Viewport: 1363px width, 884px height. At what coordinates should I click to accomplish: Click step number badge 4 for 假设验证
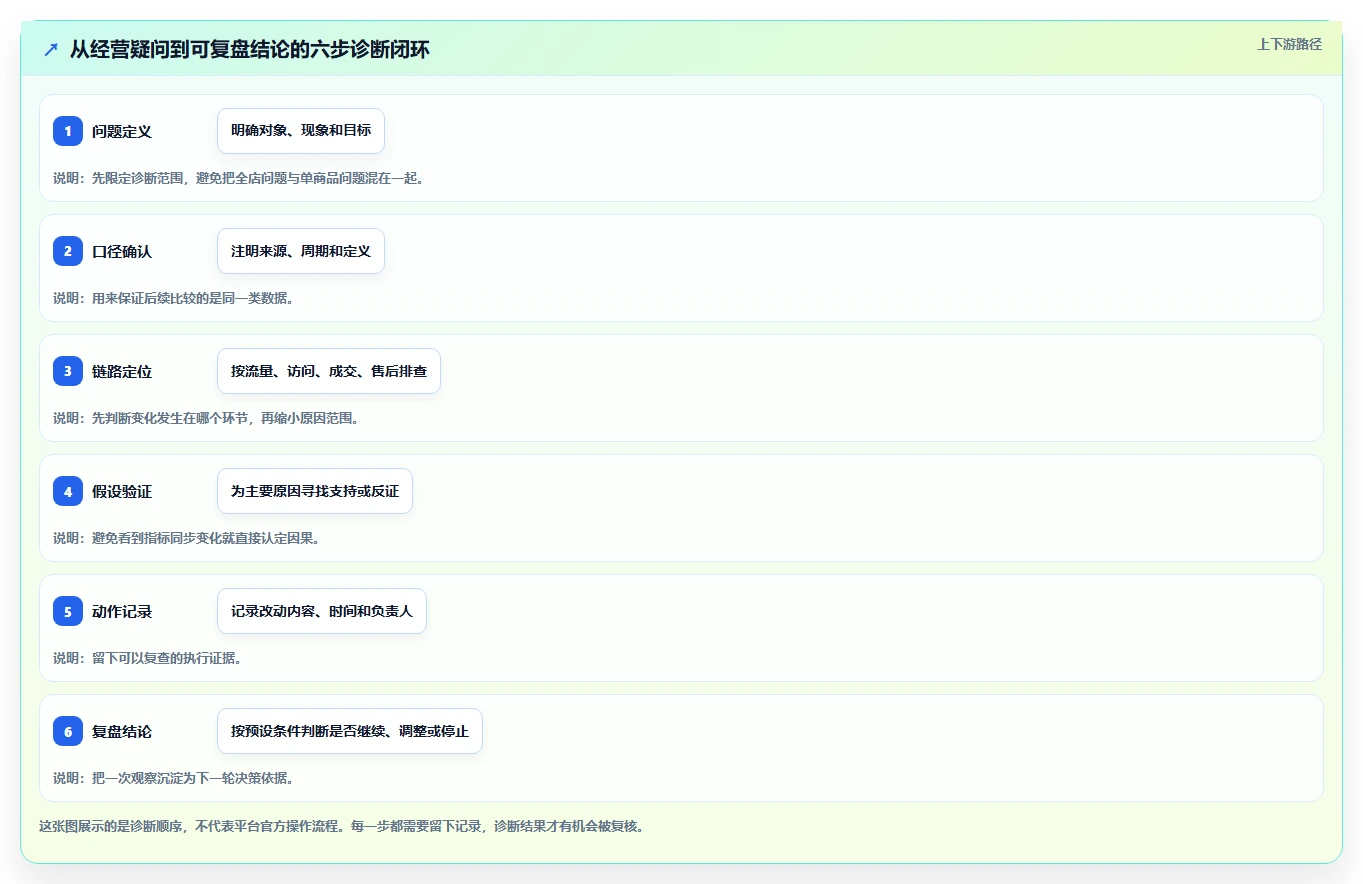point(68,491)
